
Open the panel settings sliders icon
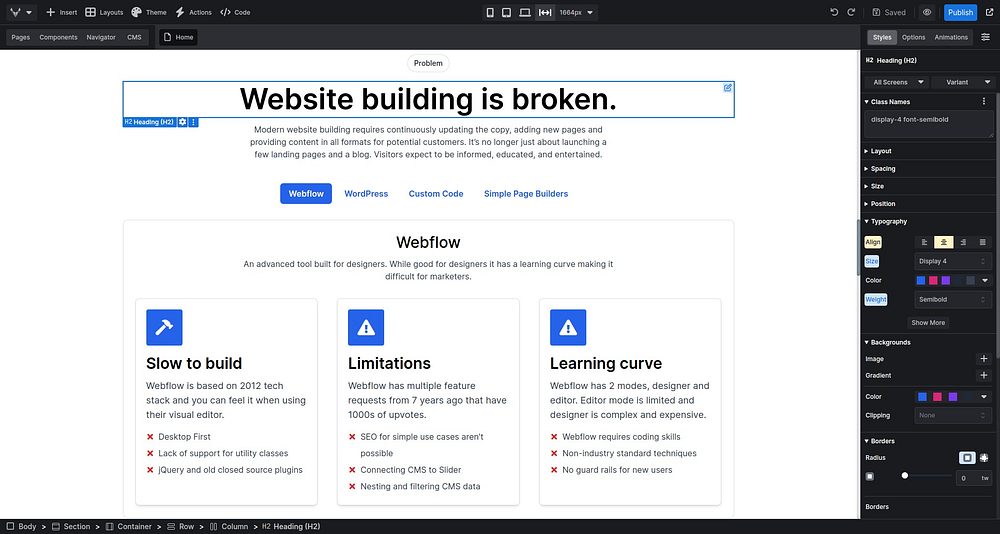985,37
